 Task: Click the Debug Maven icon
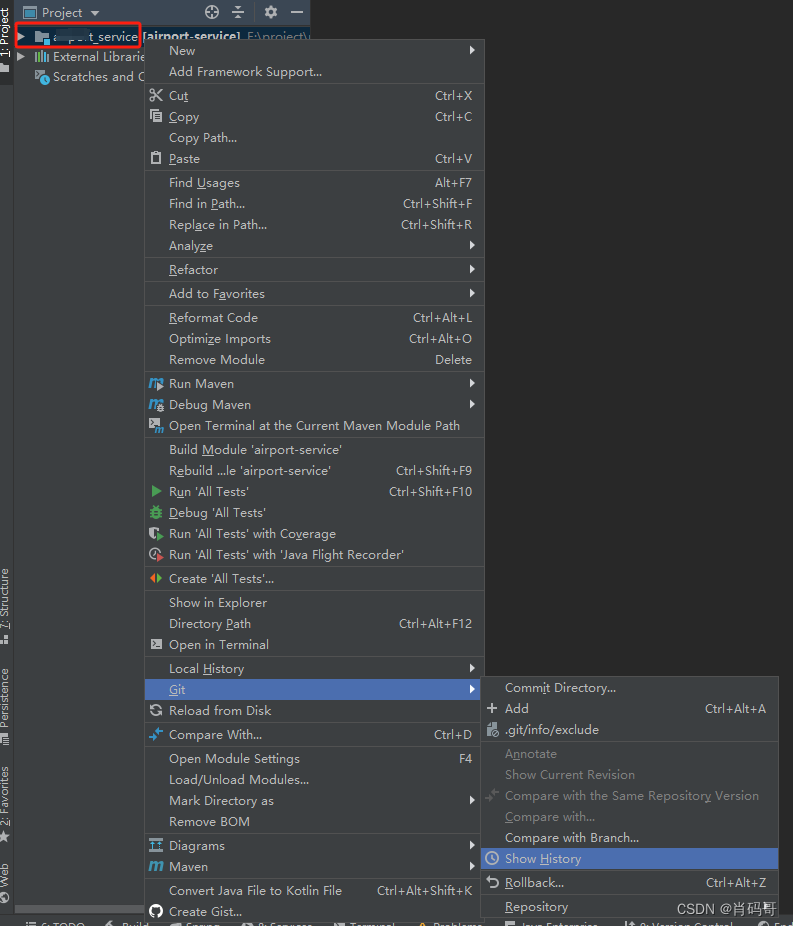point(156,405)
